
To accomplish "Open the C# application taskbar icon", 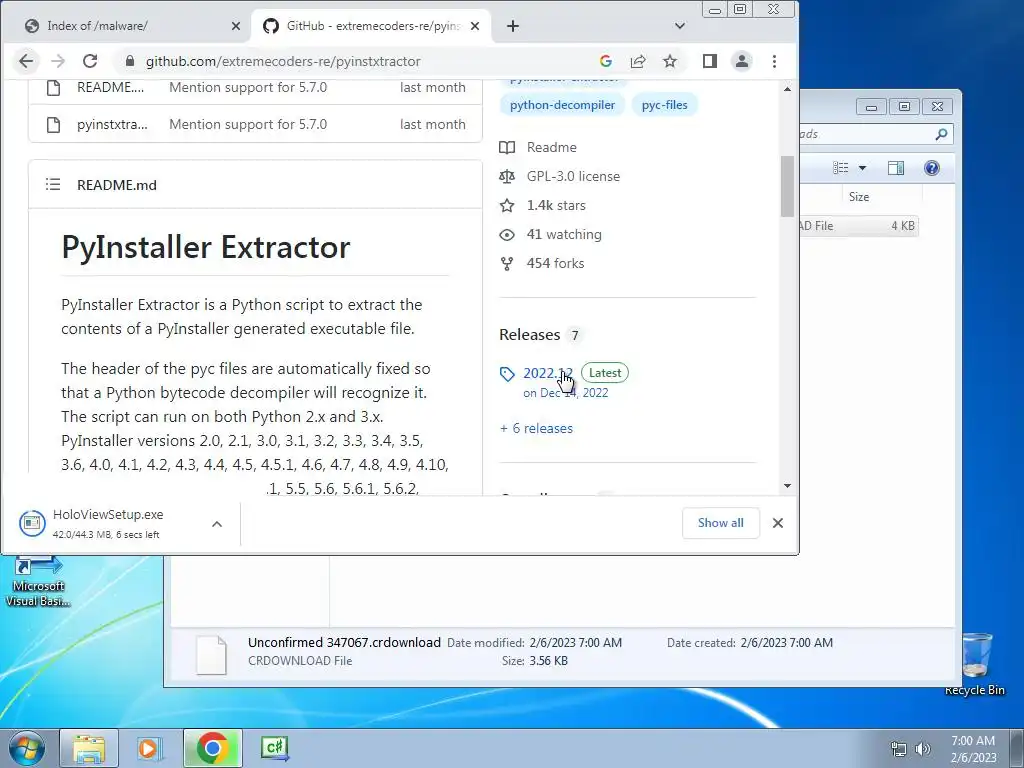I will click(274, 748).
